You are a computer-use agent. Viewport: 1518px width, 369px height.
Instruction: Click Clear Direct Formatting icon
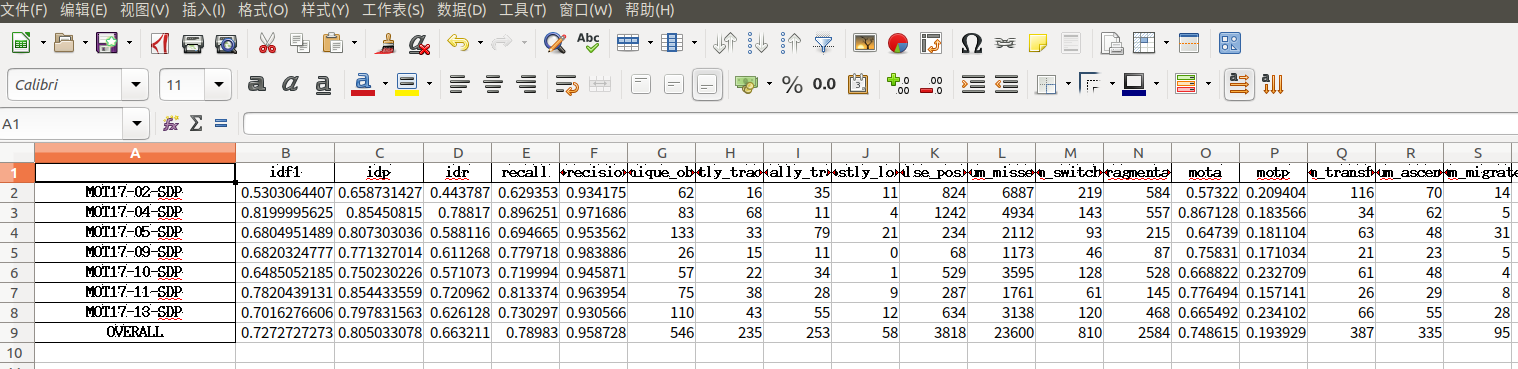420,43
